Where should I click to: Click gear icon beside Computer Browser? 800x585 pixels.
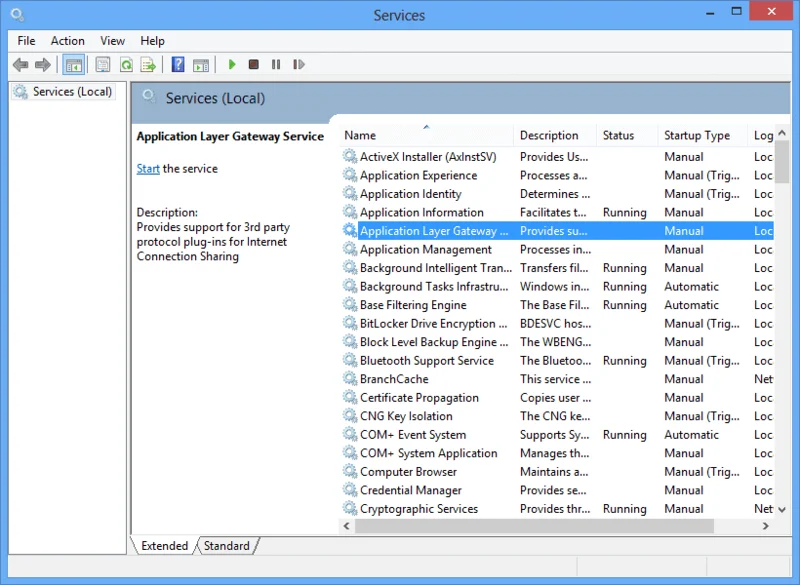(349, 471)
